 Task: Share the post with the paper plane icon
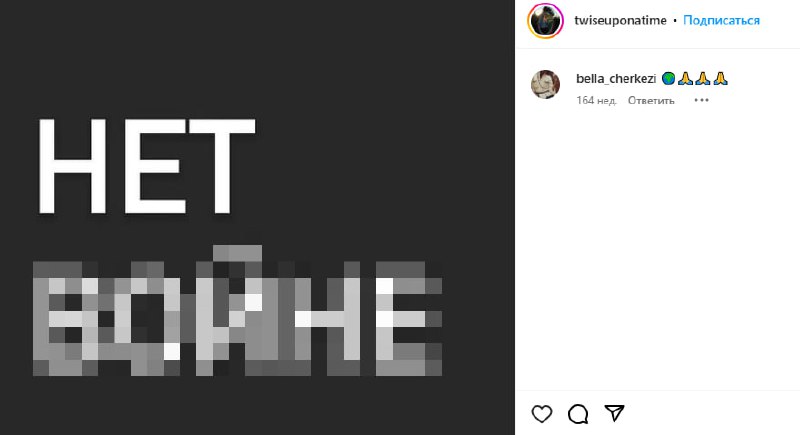pos(616,413)
